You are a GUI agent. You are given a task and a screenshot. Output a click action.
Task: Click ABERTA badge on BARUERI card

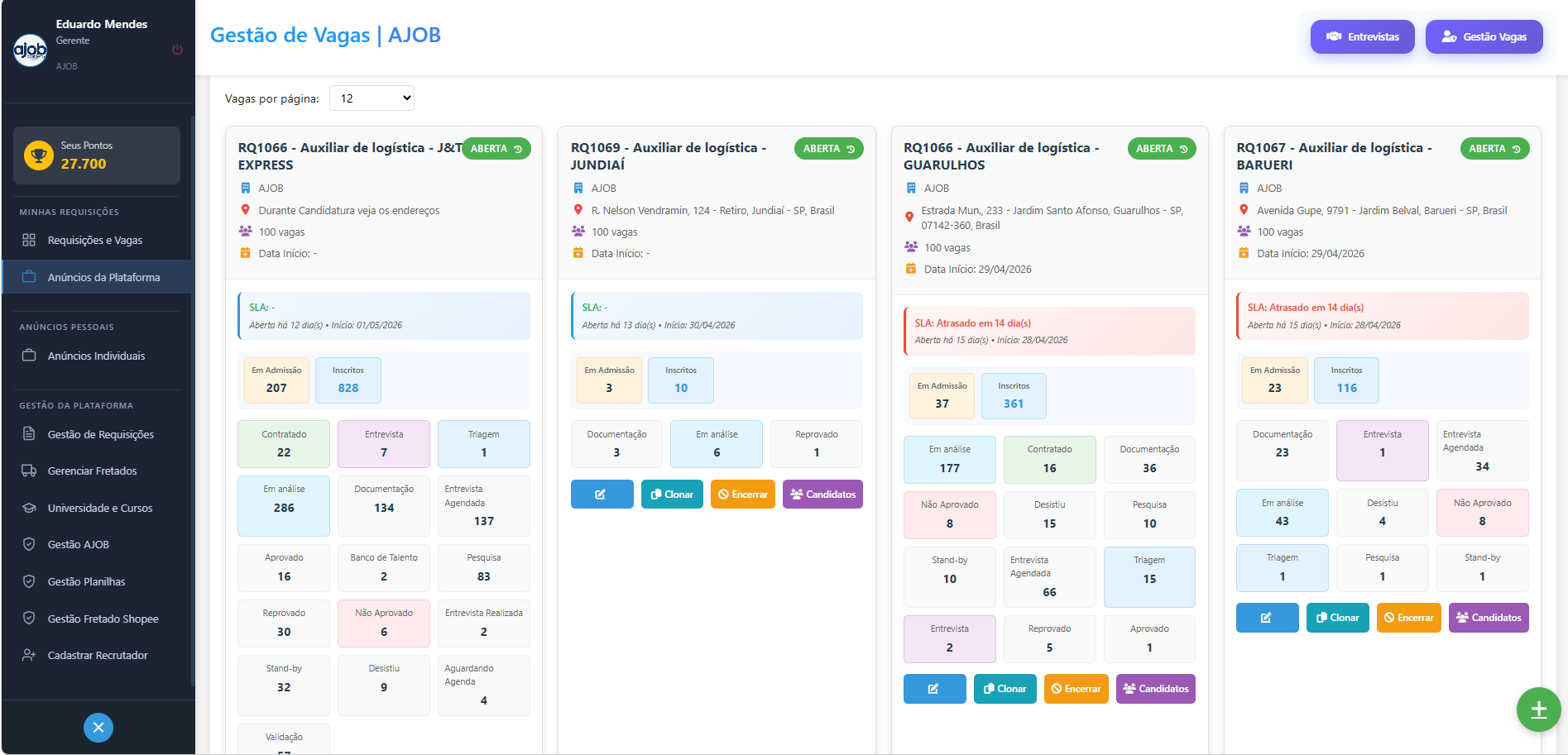(1494, 149)
